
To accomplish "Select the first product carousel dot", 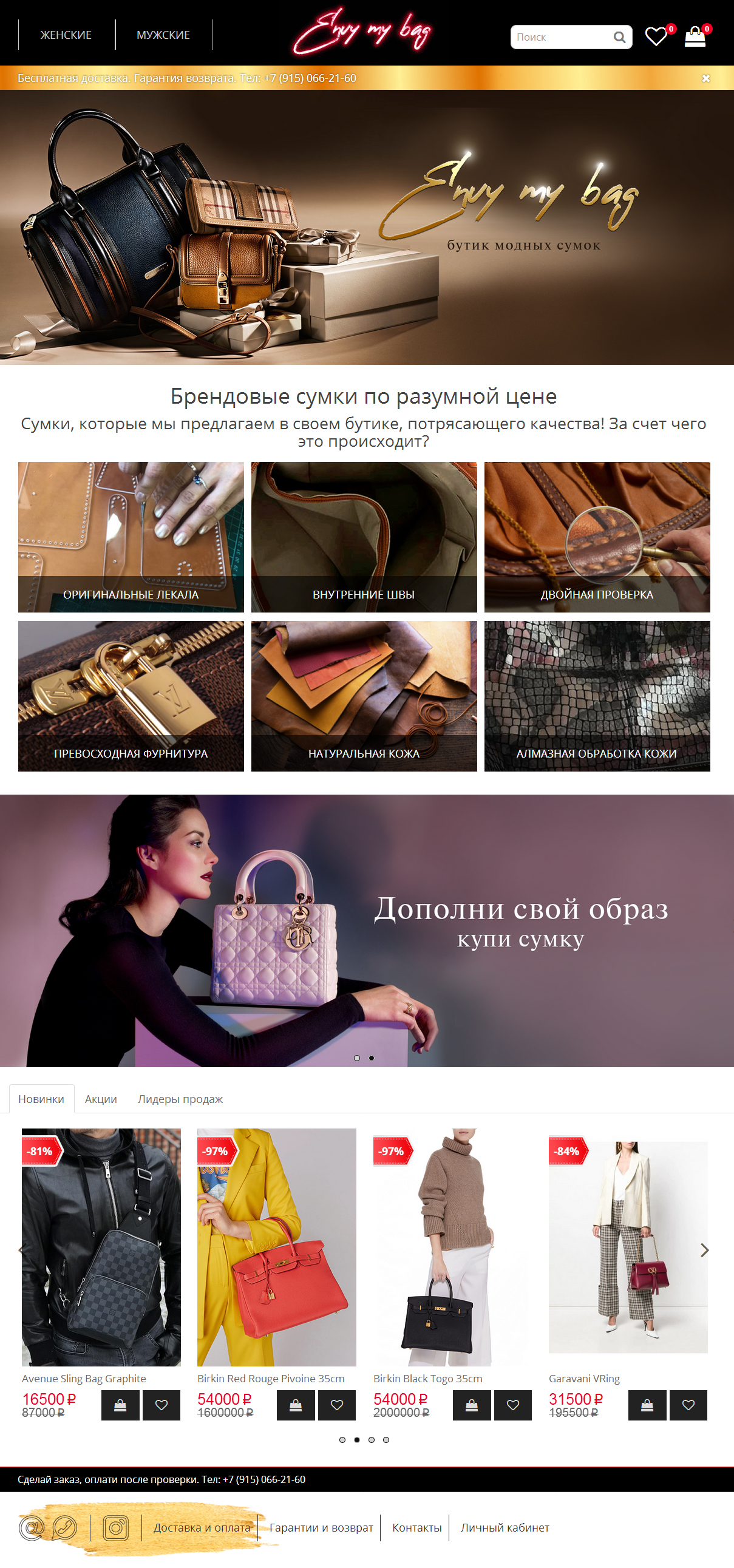I will pyautogui.click(x=342, y=1439).
